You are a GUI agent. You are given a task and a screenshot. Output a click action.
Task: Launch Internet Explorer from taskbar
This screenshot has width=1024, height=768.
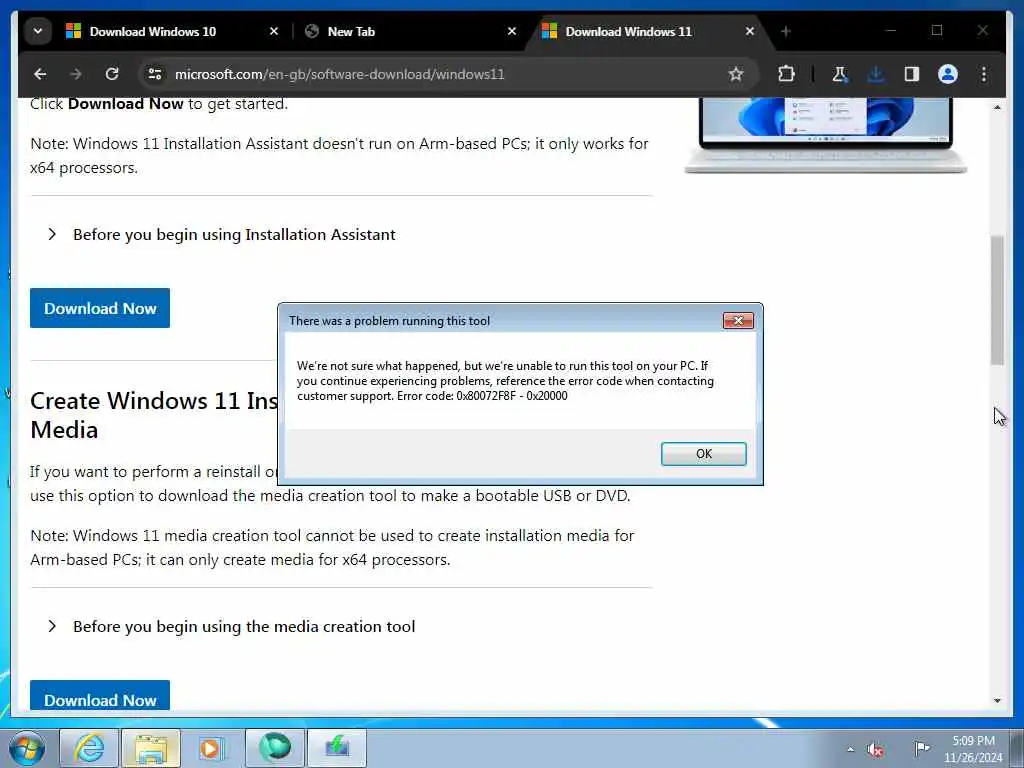[x=89, y=748]
